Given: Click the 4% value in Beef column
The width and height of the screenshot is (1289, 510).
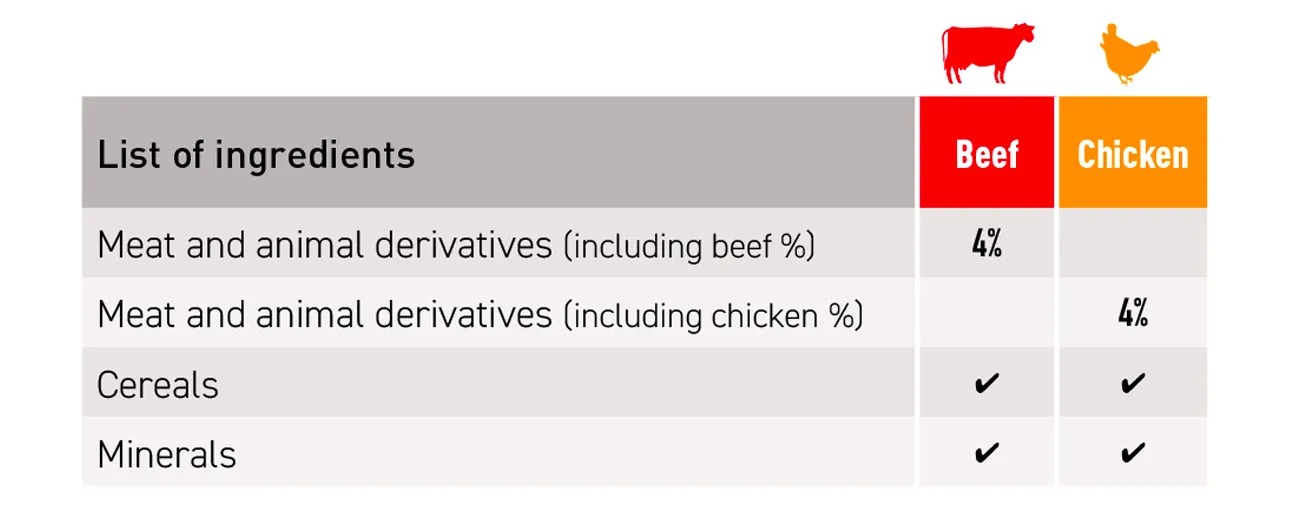Looking at the screenshot, I should [x=986, y=245].
